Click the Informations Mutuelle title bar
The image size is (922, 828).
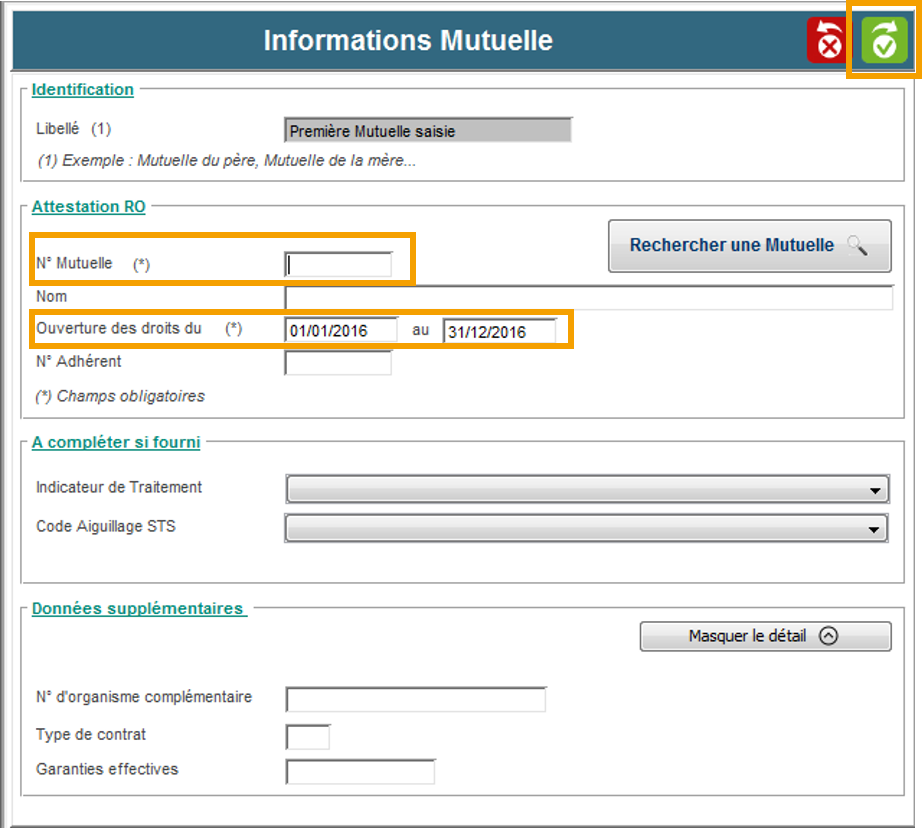click(x=408, y=41)
